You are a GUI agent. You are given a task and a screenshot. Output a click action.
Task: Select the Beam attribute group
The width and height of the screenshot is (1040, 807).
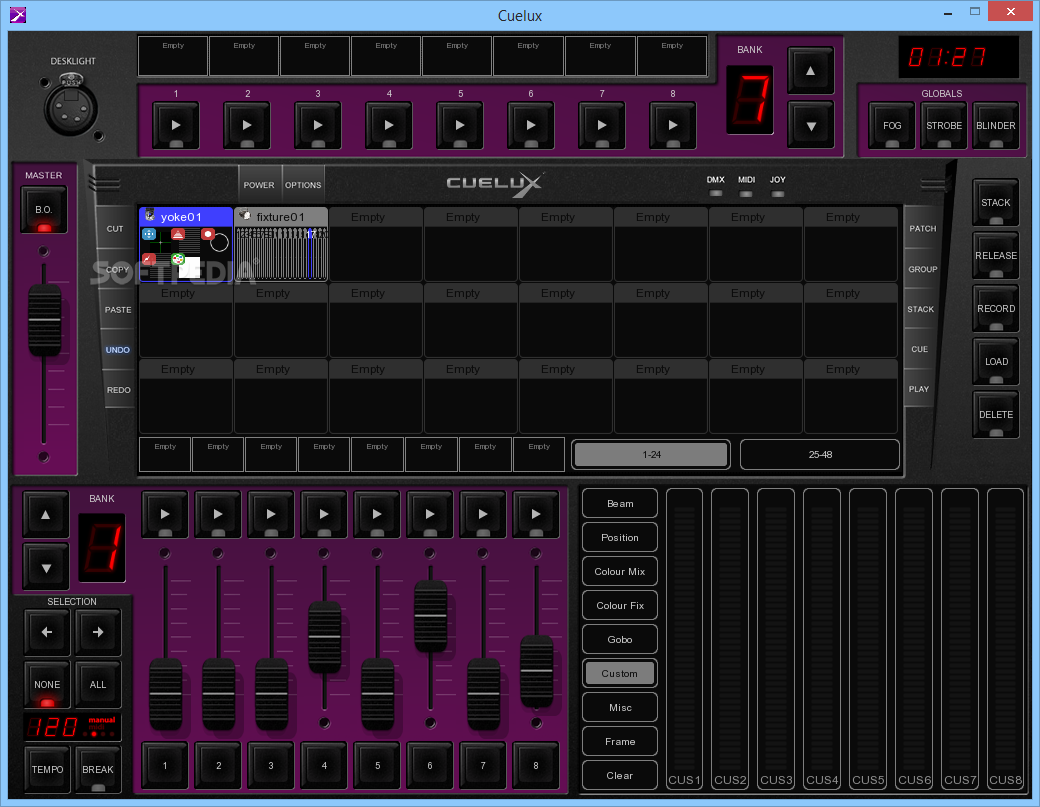click(x=620, y=503)
